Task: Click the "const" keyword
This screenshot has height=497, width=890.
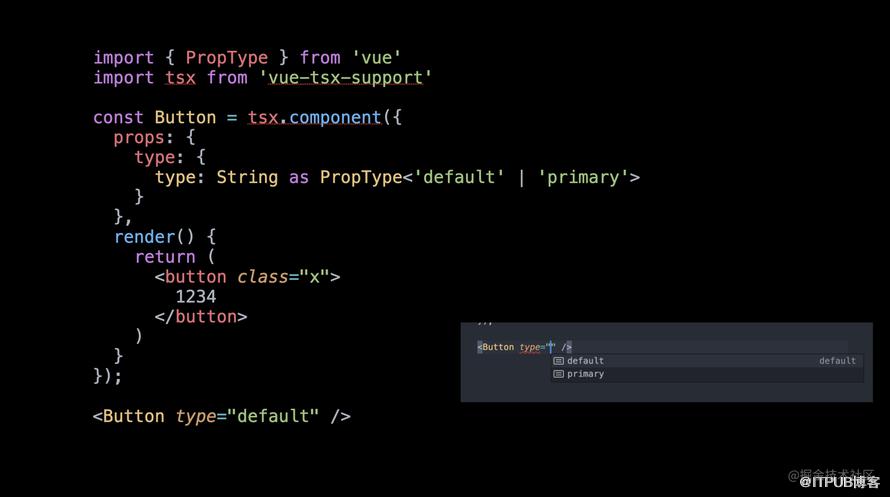Action: pos(118,117)
